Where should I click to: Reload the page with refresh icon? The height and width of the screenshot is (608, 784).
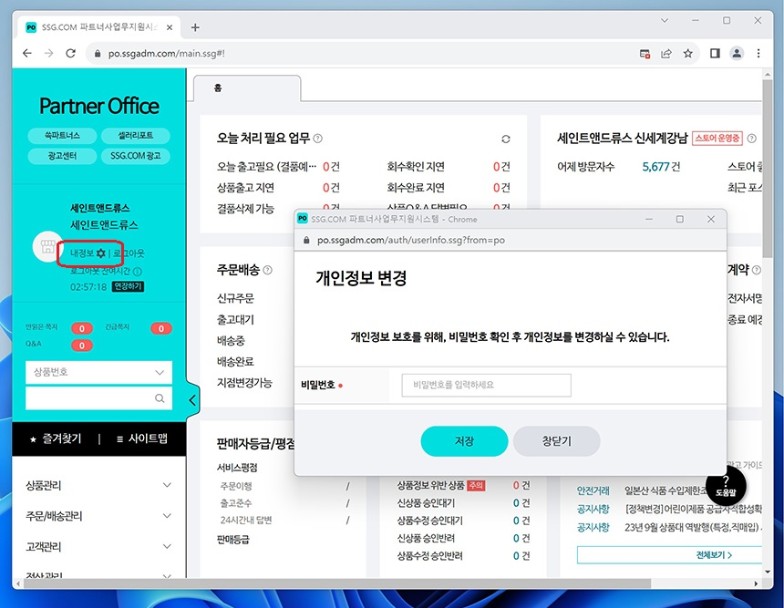(70, 54)
